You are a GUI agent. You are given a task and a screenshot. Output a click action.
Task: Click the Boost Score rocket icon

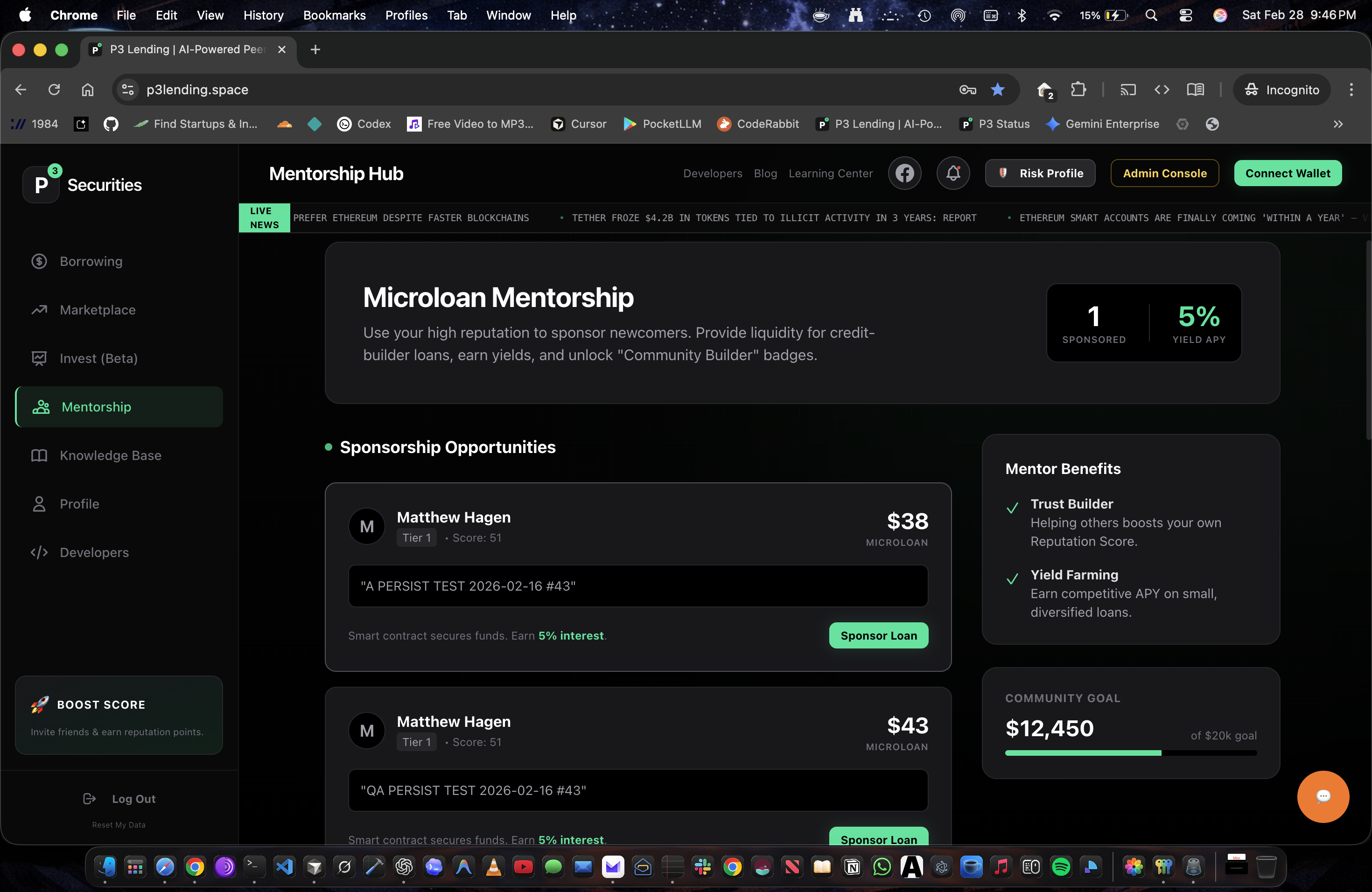pyautogui.click(x=39, y=704)
